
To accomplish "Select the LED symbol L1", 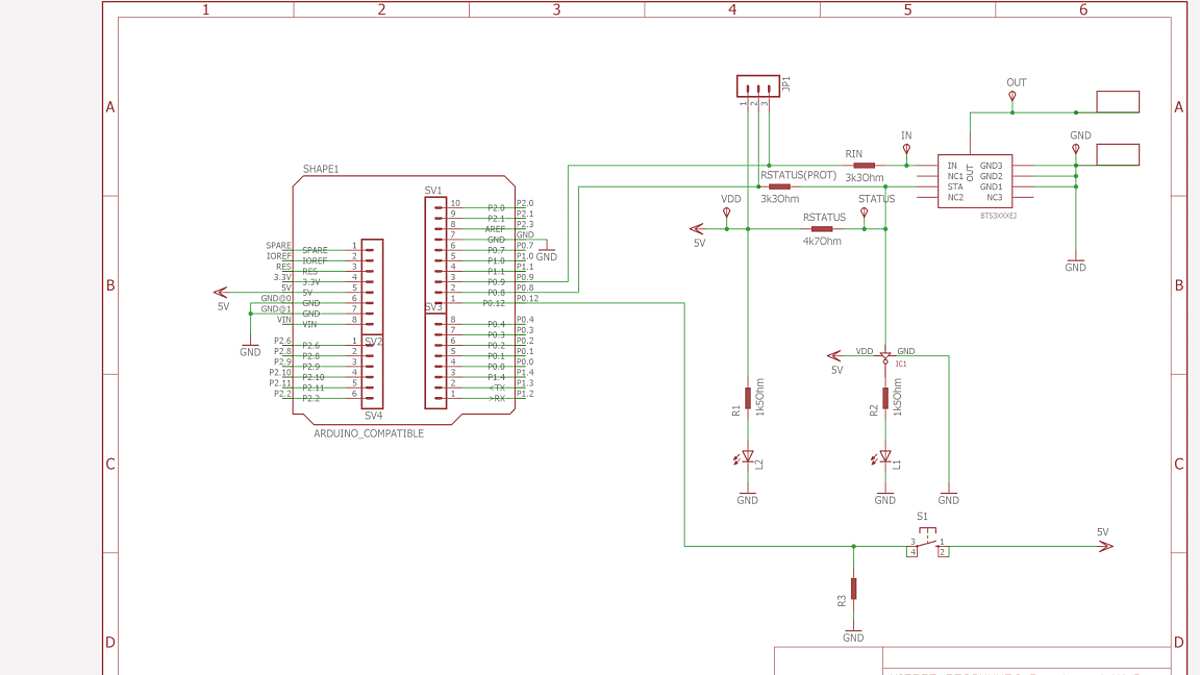I will [x=884, y=456].
